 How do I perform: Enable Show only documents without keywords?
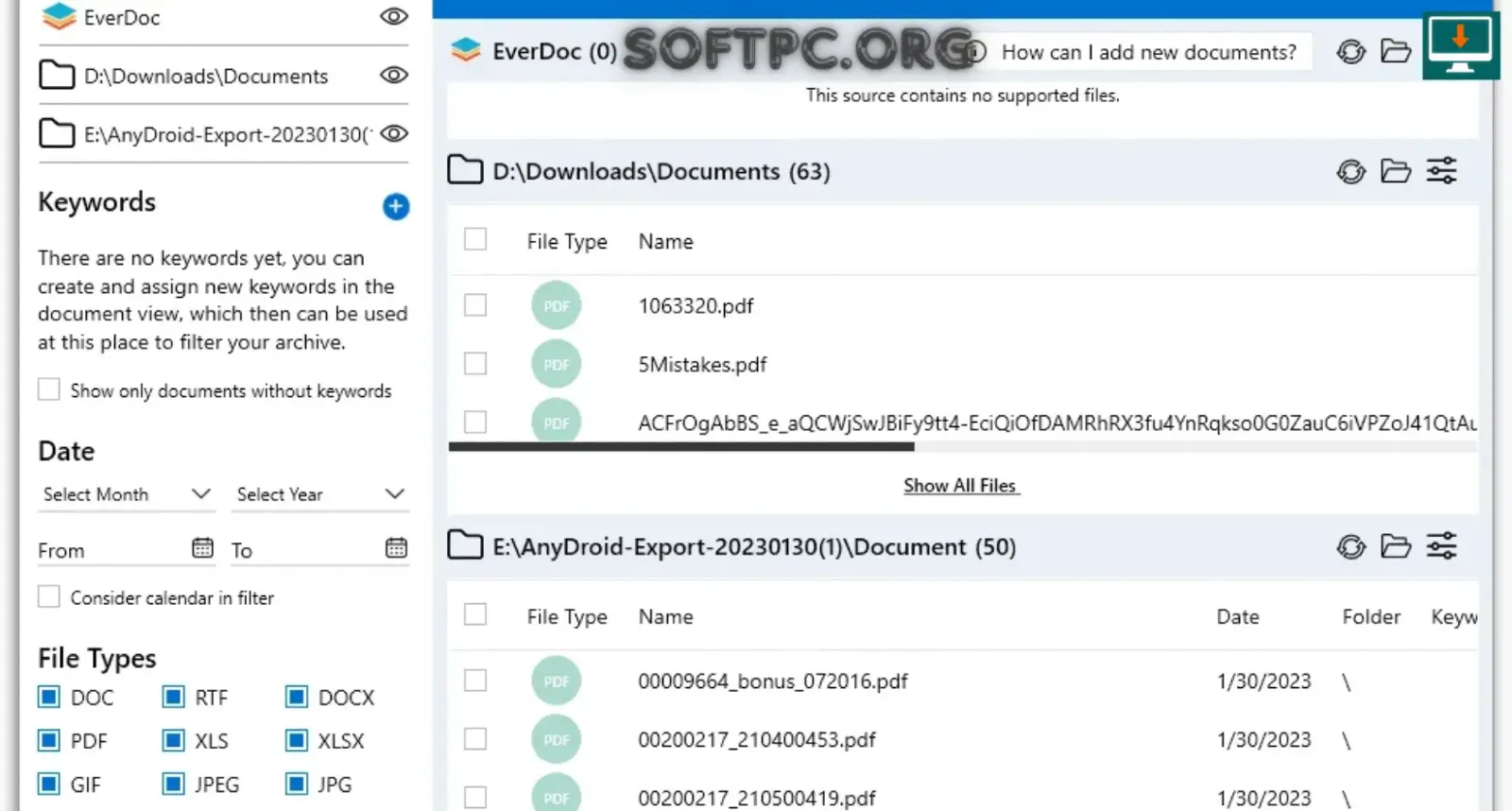[x=49, y=389]
